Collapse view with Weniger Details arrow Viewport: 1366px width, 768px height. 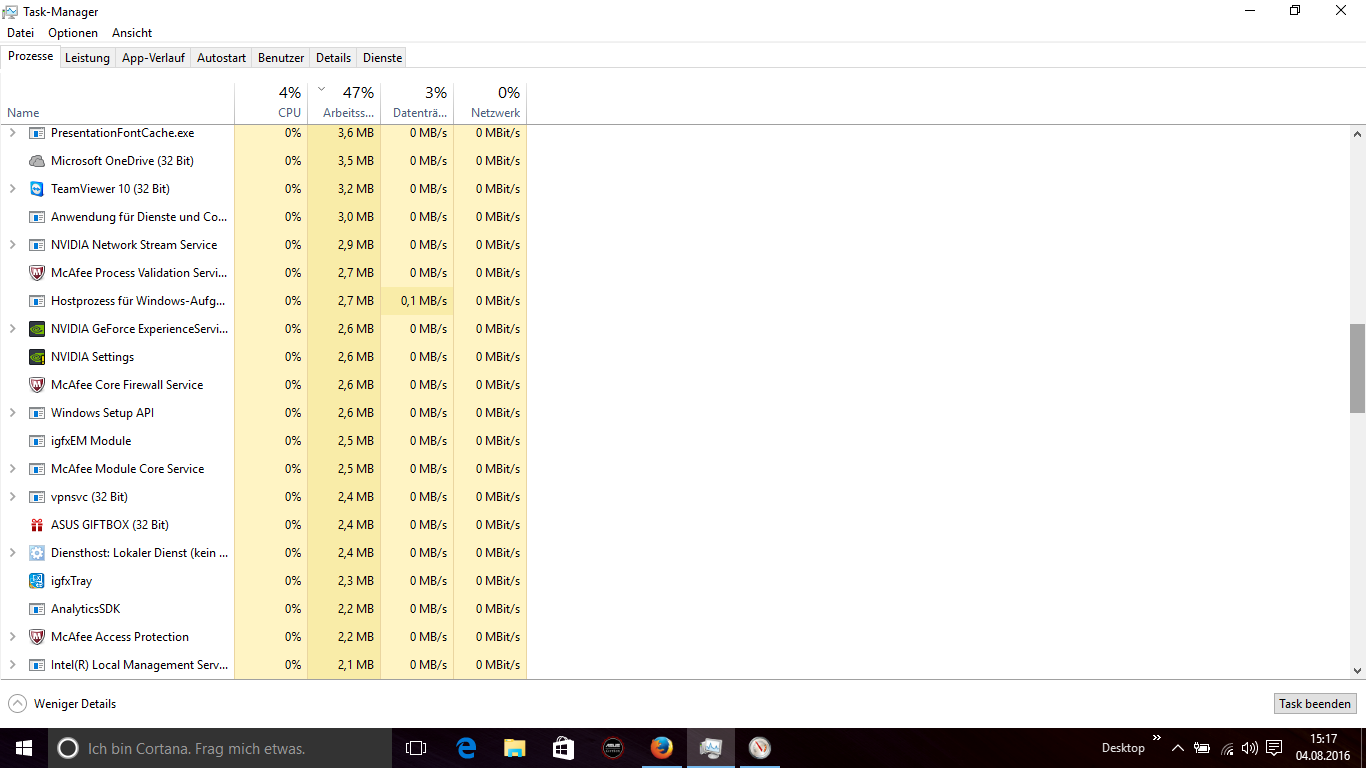click(x=17, y=704)
